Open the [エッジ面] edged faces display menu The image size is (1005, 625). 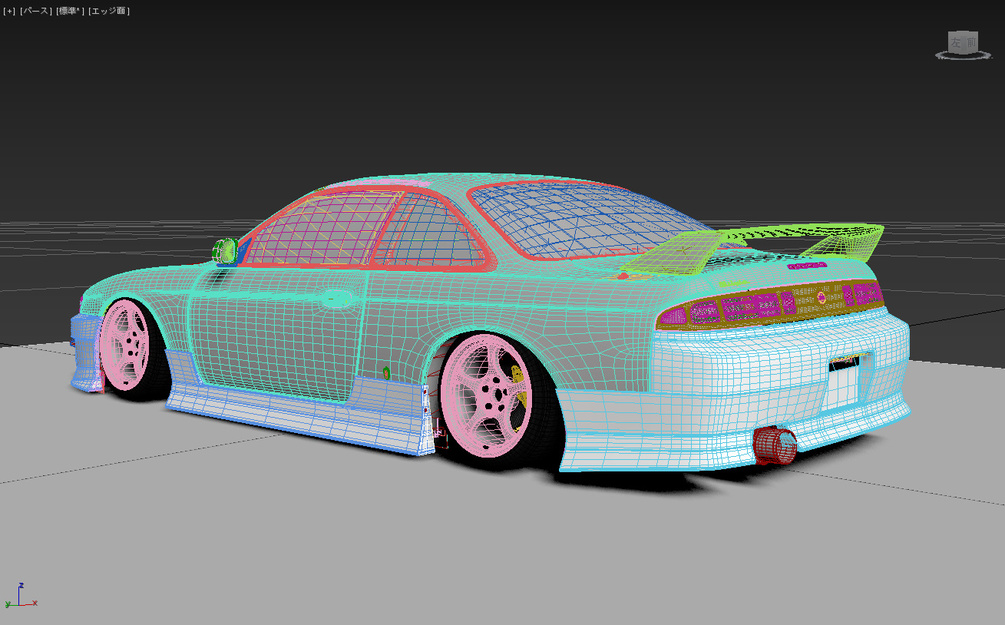click(109, 11)
